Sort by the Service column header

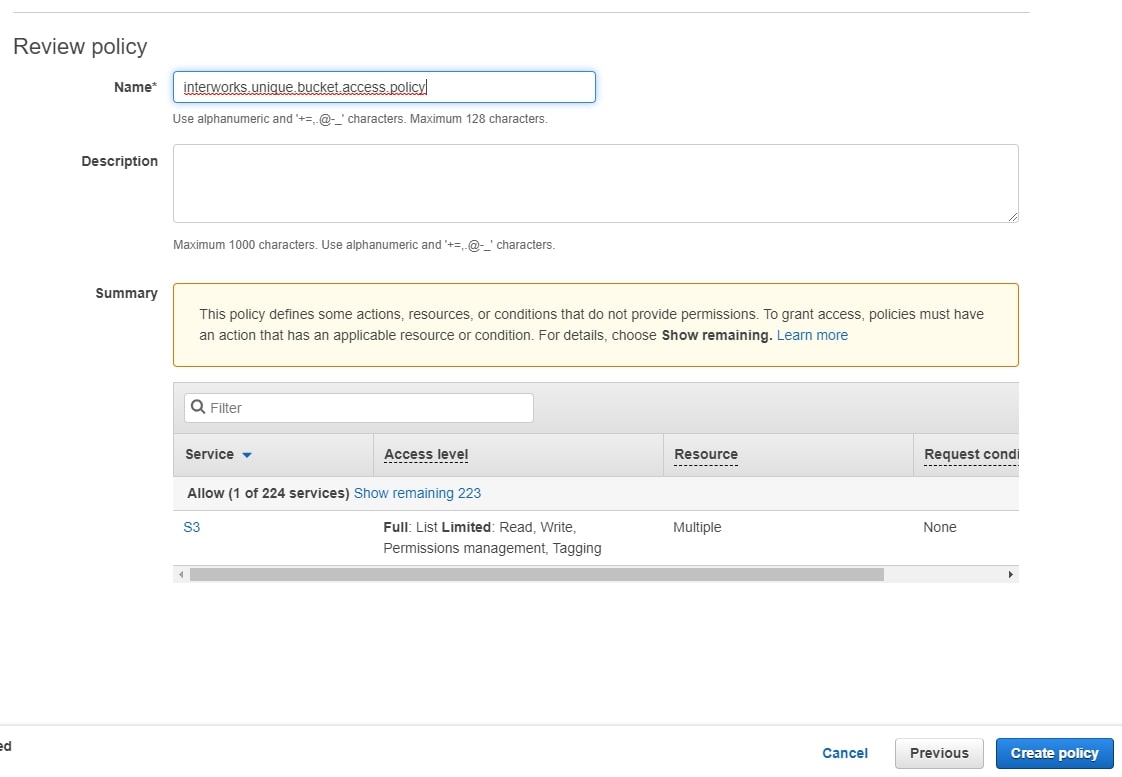click(209, 454)
